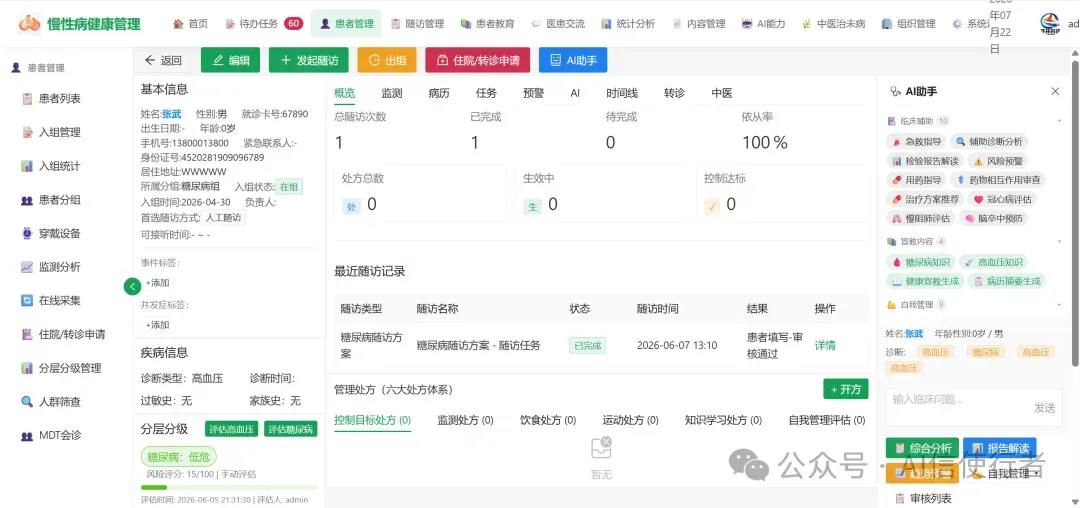Click the 急救指导 chip
This screenshot has height=508, width=1080.
click(916, 141)
